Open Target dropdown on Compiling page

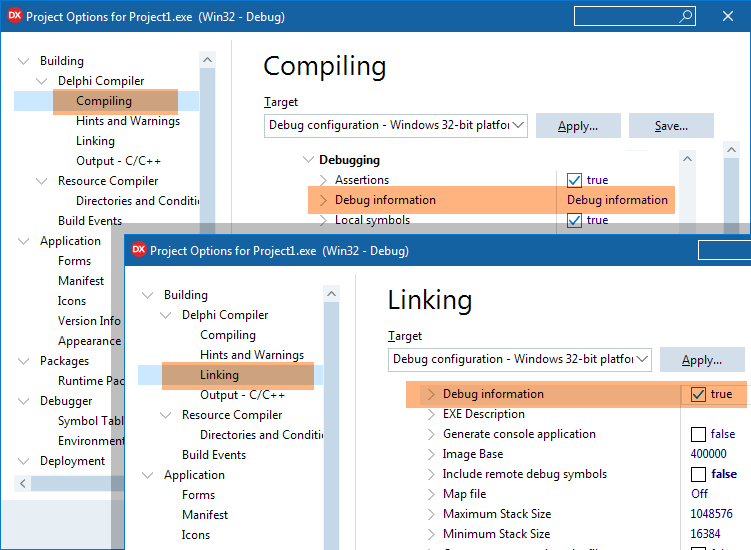518,125
